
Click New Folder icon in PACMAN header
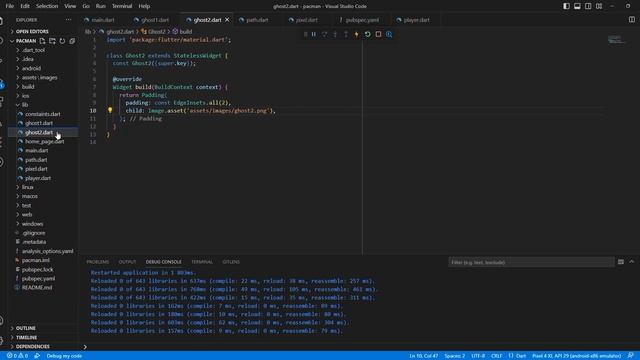pyautogui.click(x=52, y=41)
